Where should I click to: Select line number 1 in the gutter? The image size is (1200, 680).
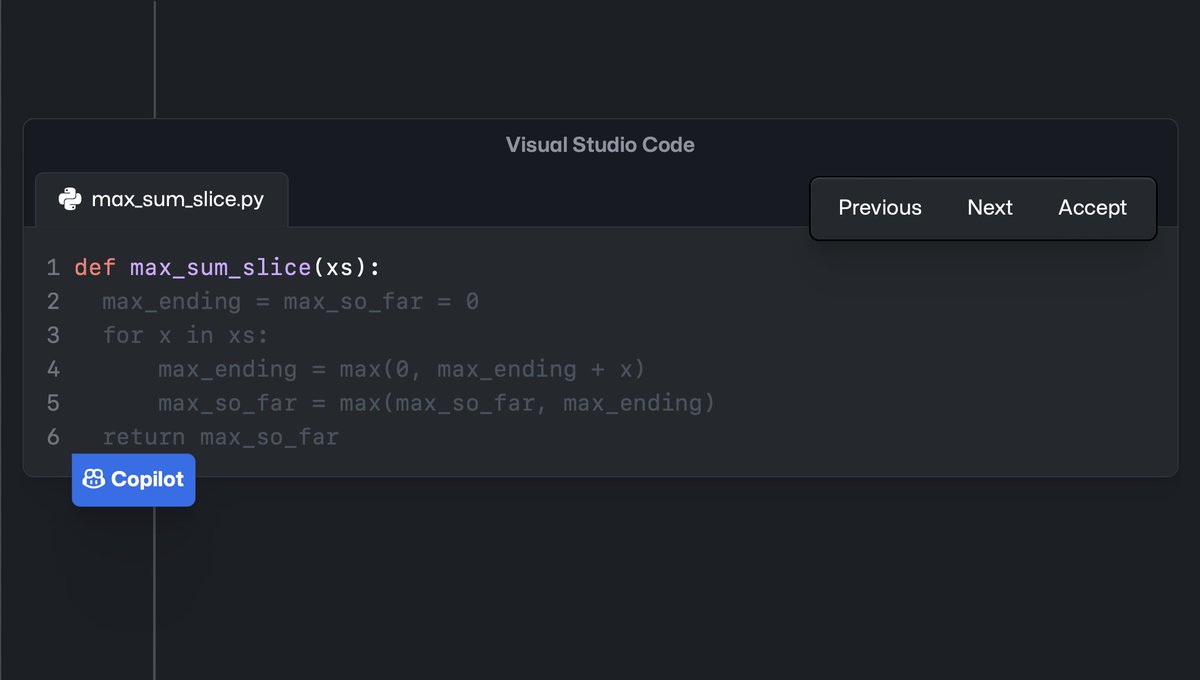click(x=53, y=268)
